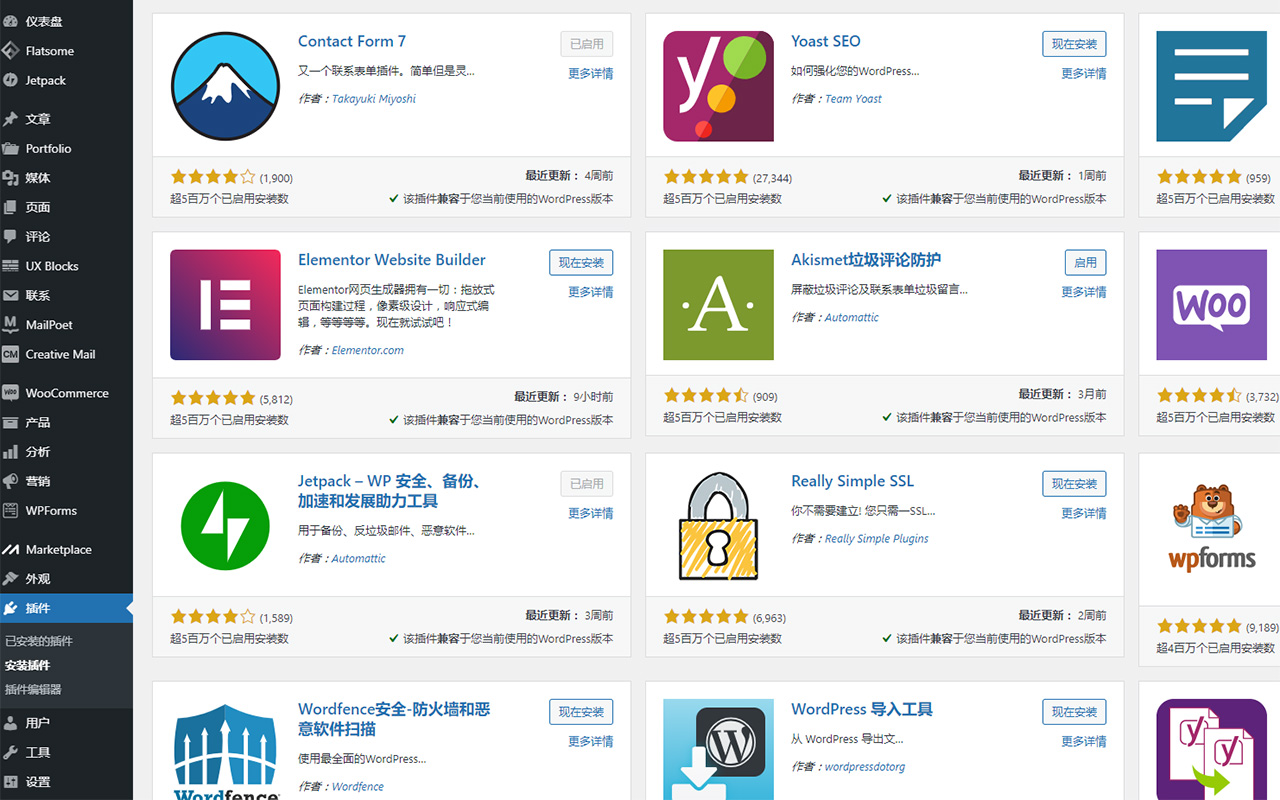Click the plug icon beside 插件
This screenshot has width=1280, height=800.
[x=10, y=608]
